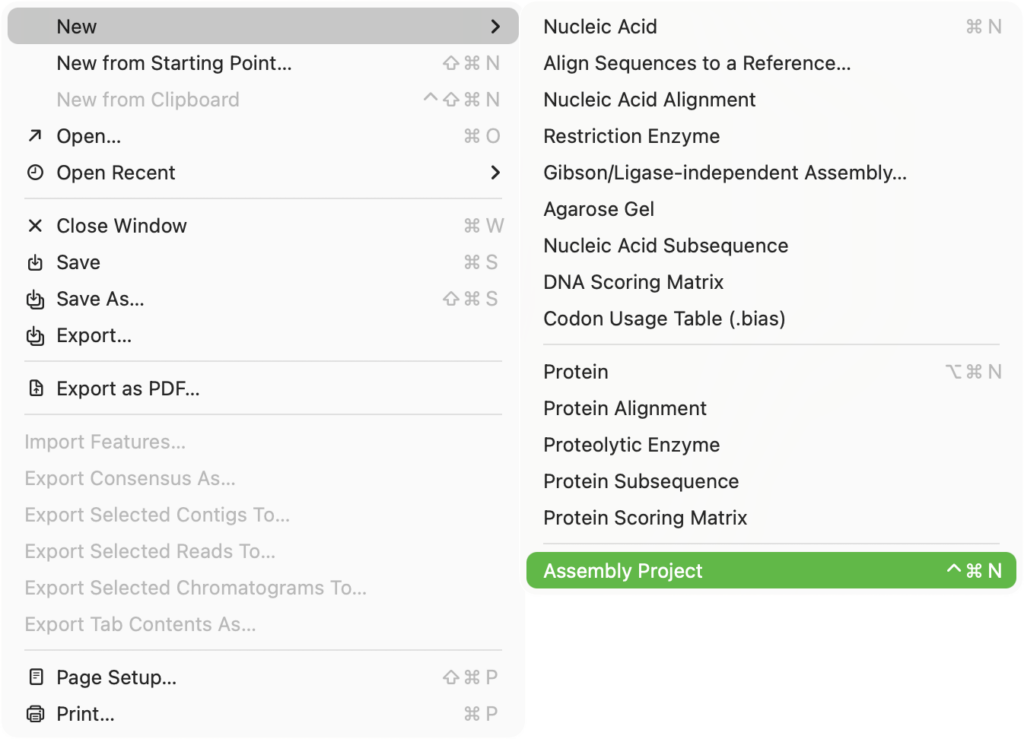Click the document icon beside Export as PDF

[x=36, y=388]
